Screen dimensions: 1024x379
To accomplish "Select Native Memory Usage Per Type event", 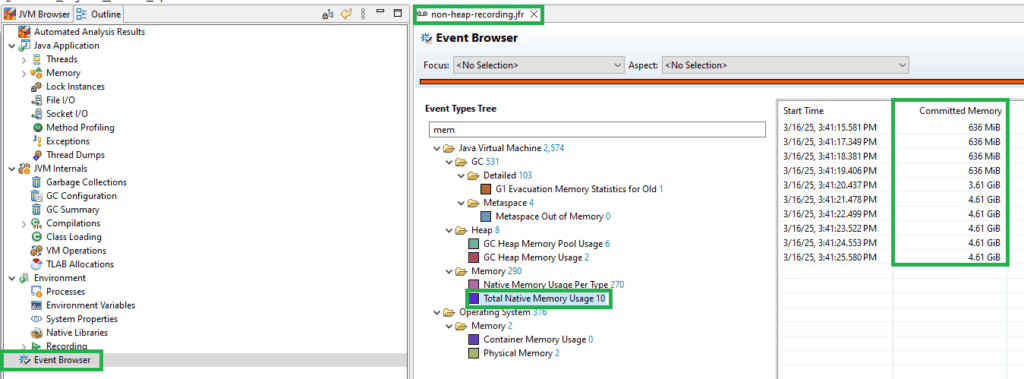I will pyautogui.click(x=546, y=285).
